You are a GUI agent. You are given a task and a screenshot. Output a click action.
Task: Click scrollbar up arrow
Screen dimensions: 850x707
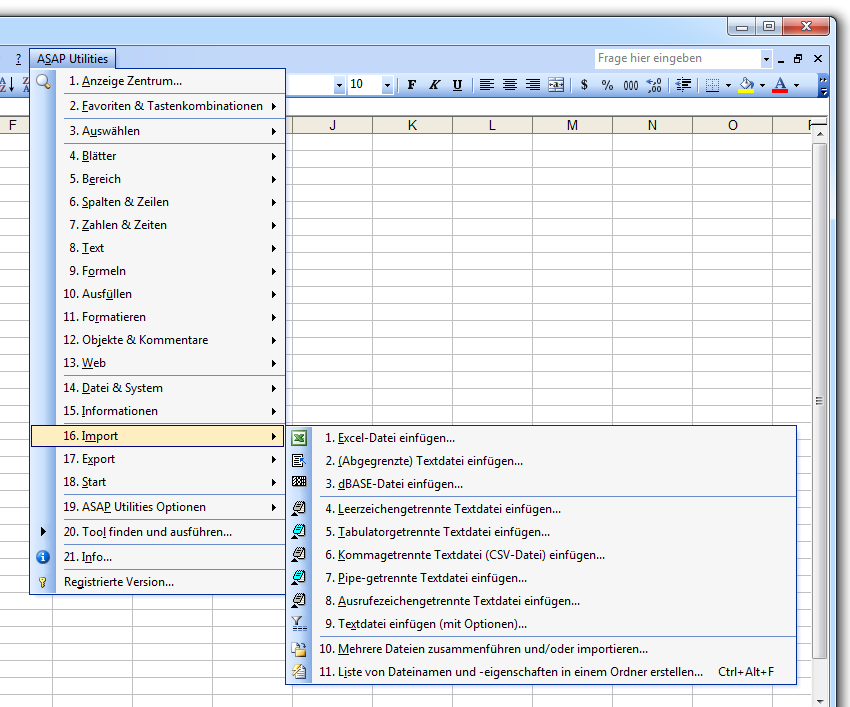point(820,133)
